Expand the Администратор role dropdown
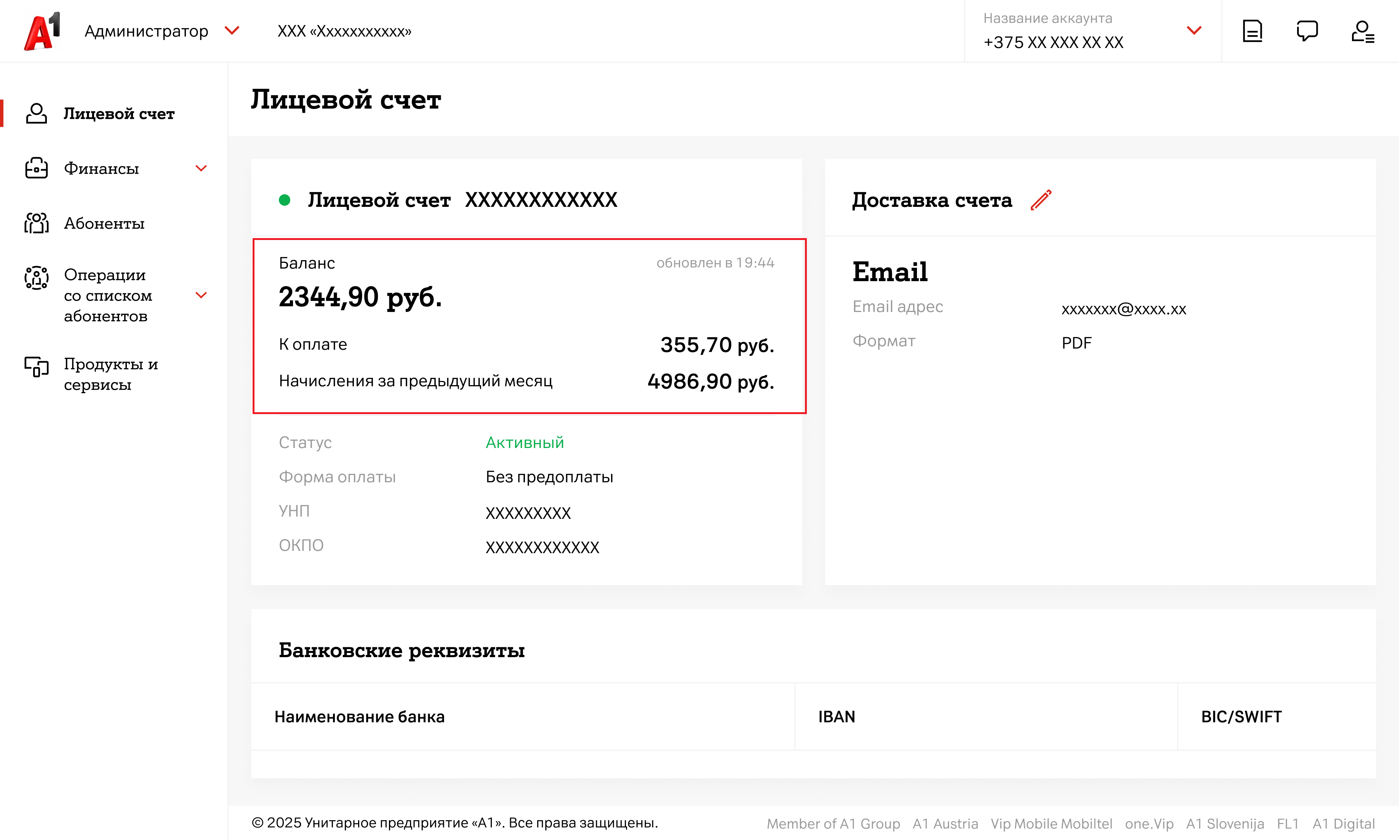This screenshot has height=840, width=1400. [x=232, y=30]
